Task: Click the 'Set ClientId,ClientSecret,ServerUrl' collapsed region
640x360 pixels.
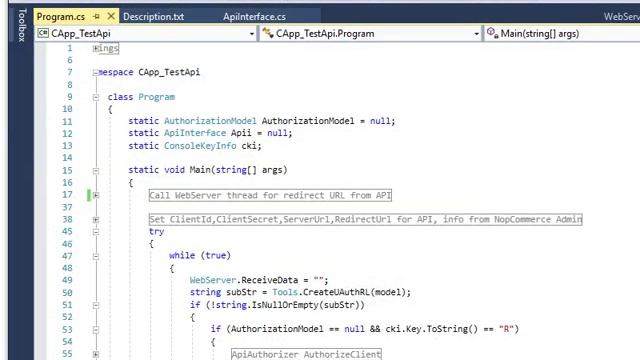Action: (x=365, y=219)
